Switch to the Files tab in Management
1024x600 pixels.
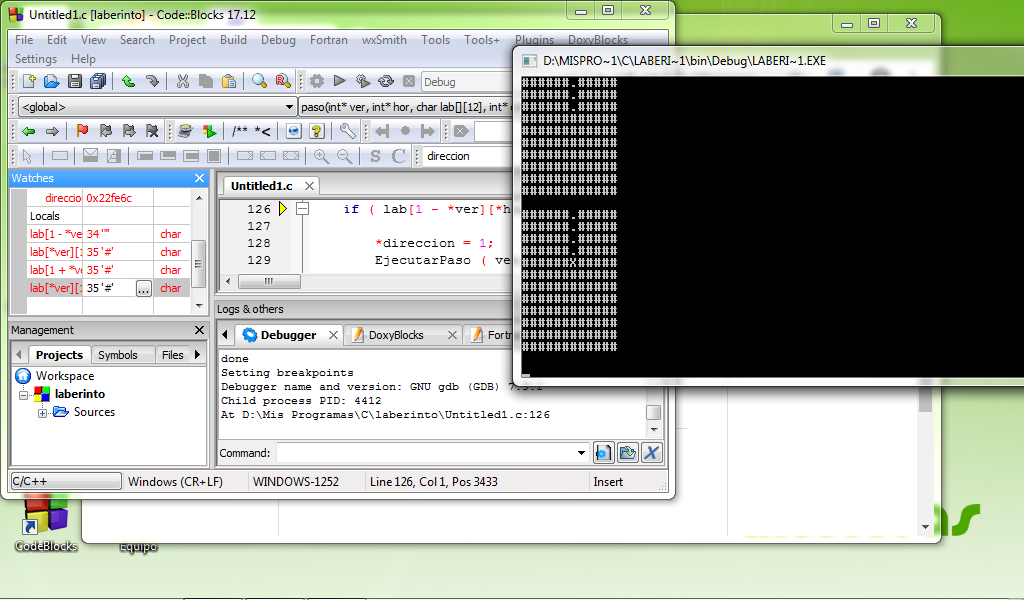pyautogui.click(x=172, y=355)
